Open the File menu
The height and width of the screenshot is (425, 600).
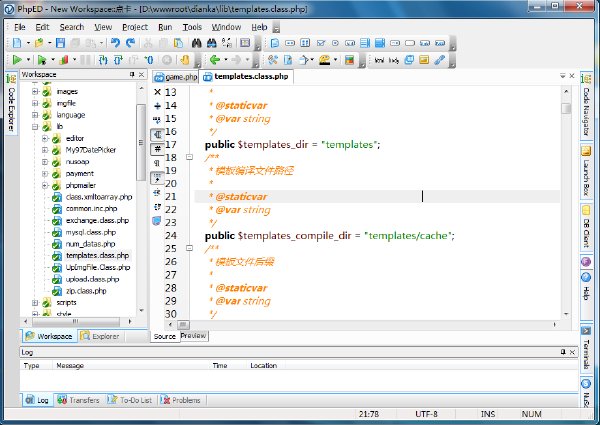coord(20,27)
